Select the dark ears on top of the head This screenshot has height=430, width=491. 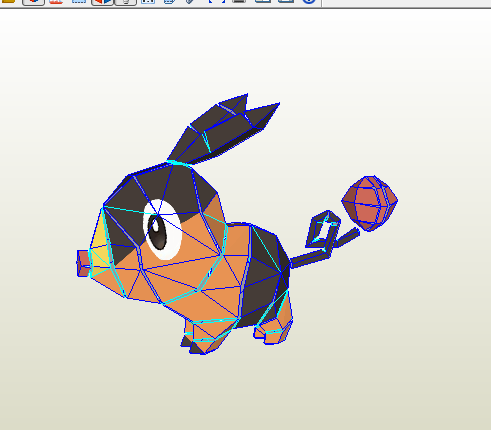click(223, 129)
